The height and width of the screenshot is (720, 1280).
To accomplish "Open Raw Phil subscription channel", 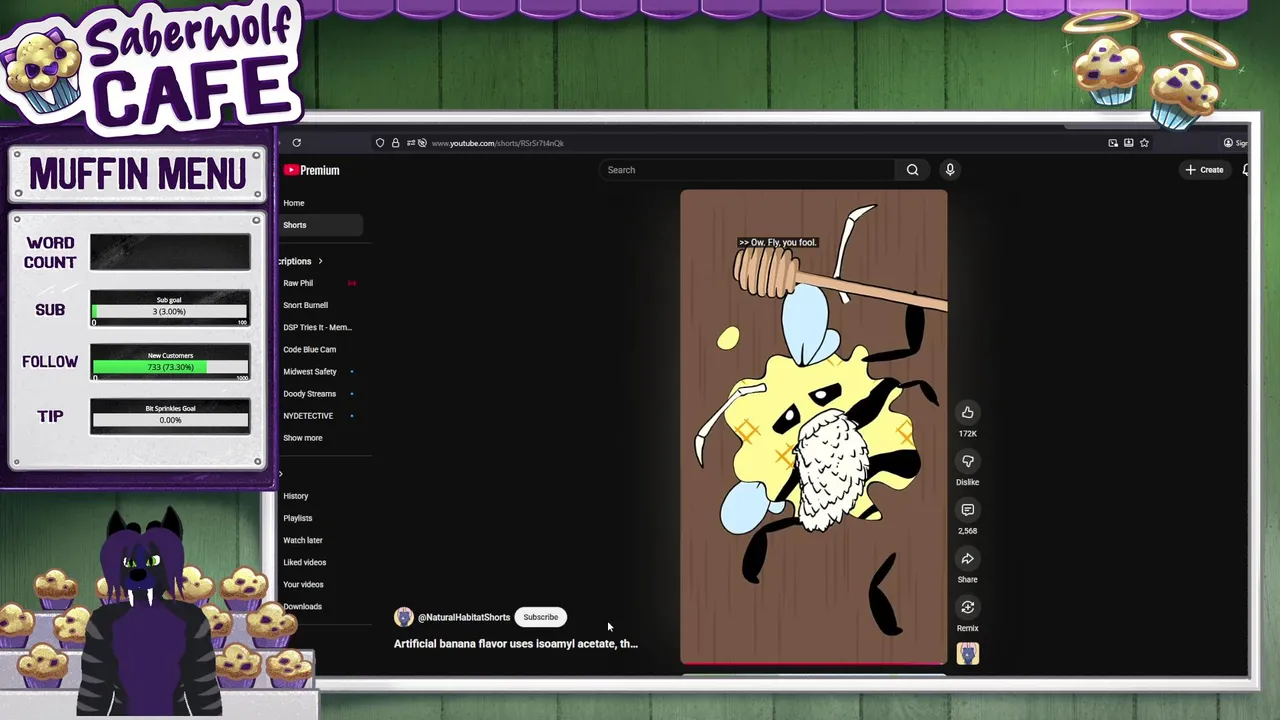I will 298,283.
